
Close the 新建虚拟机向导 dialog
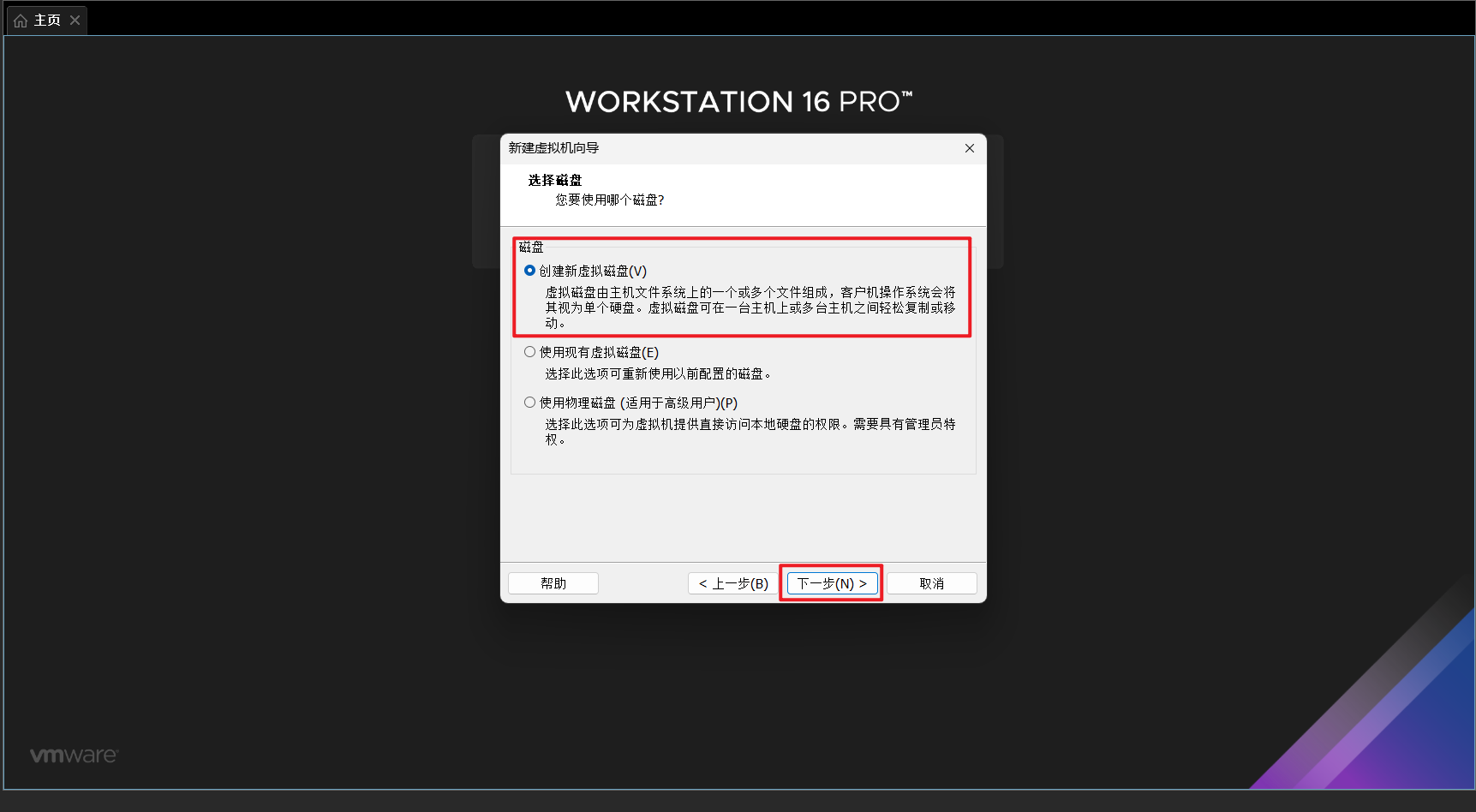point(970,148)
